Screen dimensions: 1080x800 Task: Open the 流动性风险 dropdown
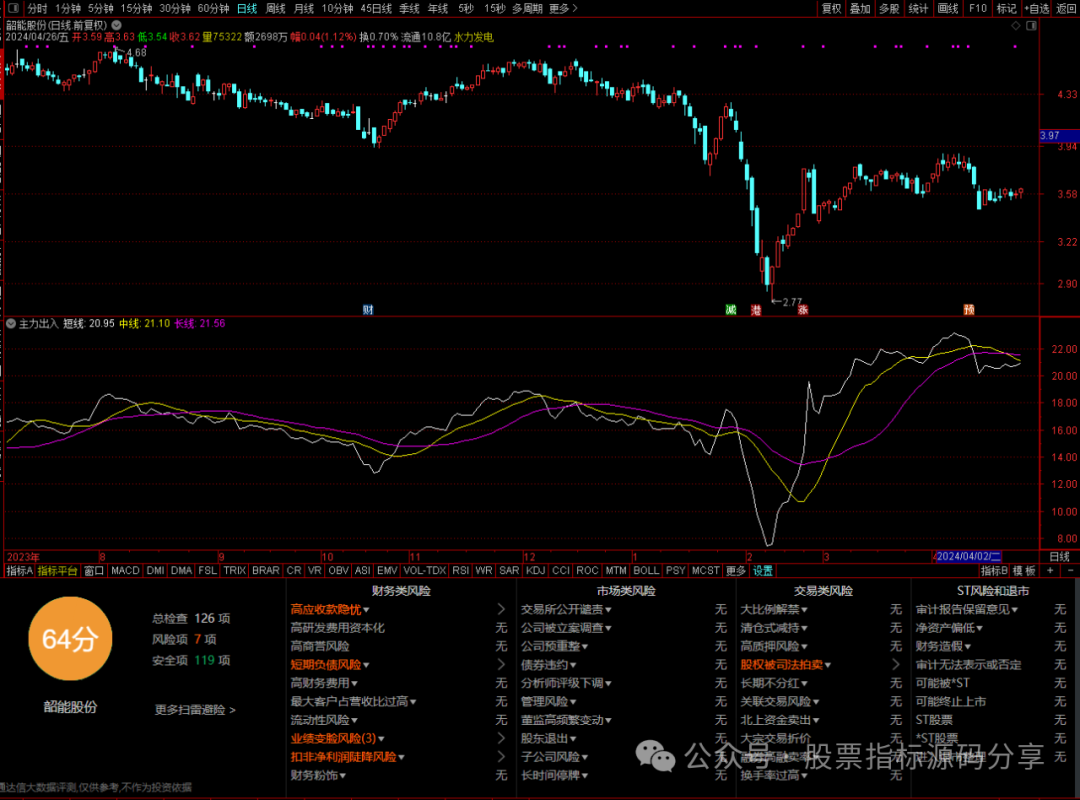(x=324, y=719)
